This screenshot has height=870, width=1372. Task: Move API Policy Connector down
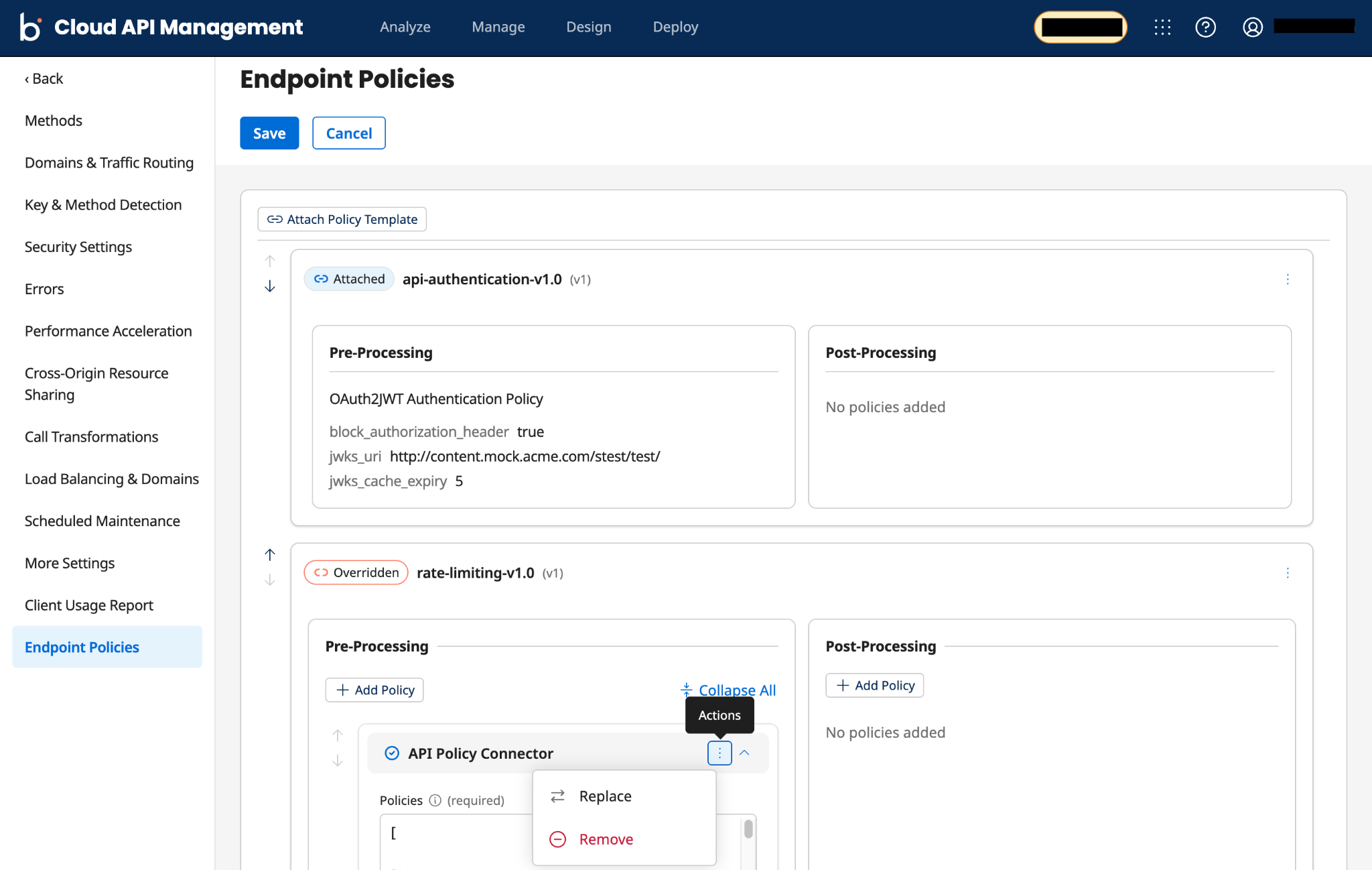click(x=338, y=761)
